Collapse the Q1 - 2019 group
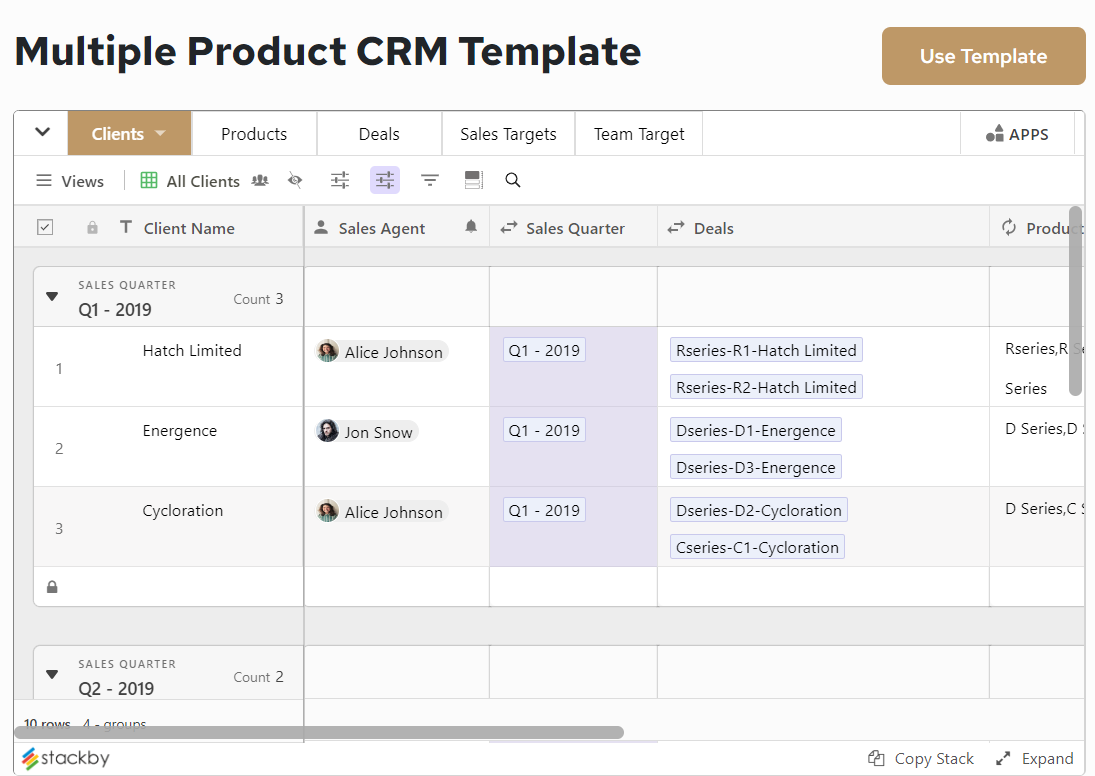 pos(52,296)
